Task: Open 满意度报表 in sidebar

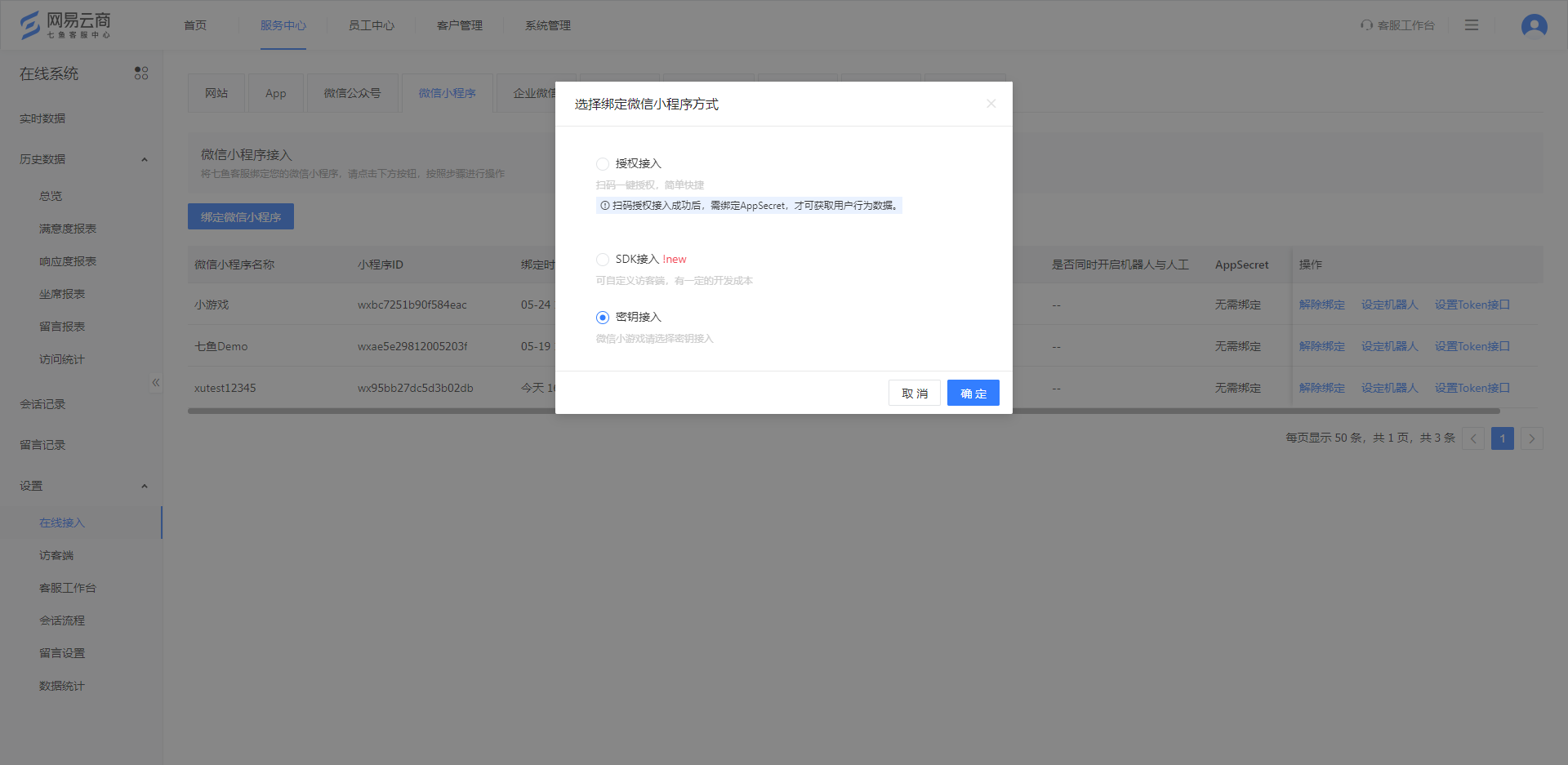Action: pos(68,229)
